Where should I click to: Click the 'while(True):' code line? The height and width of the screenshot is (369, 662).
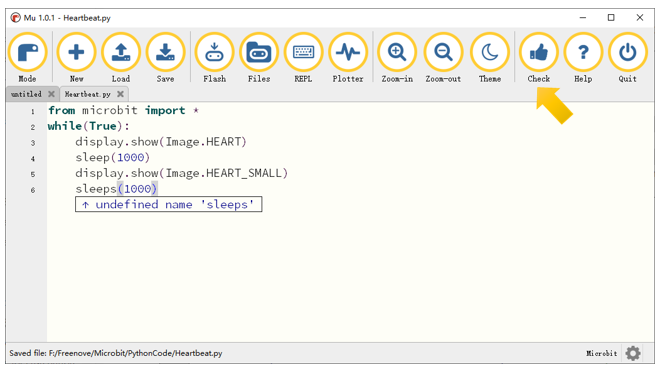click(89, 126)
